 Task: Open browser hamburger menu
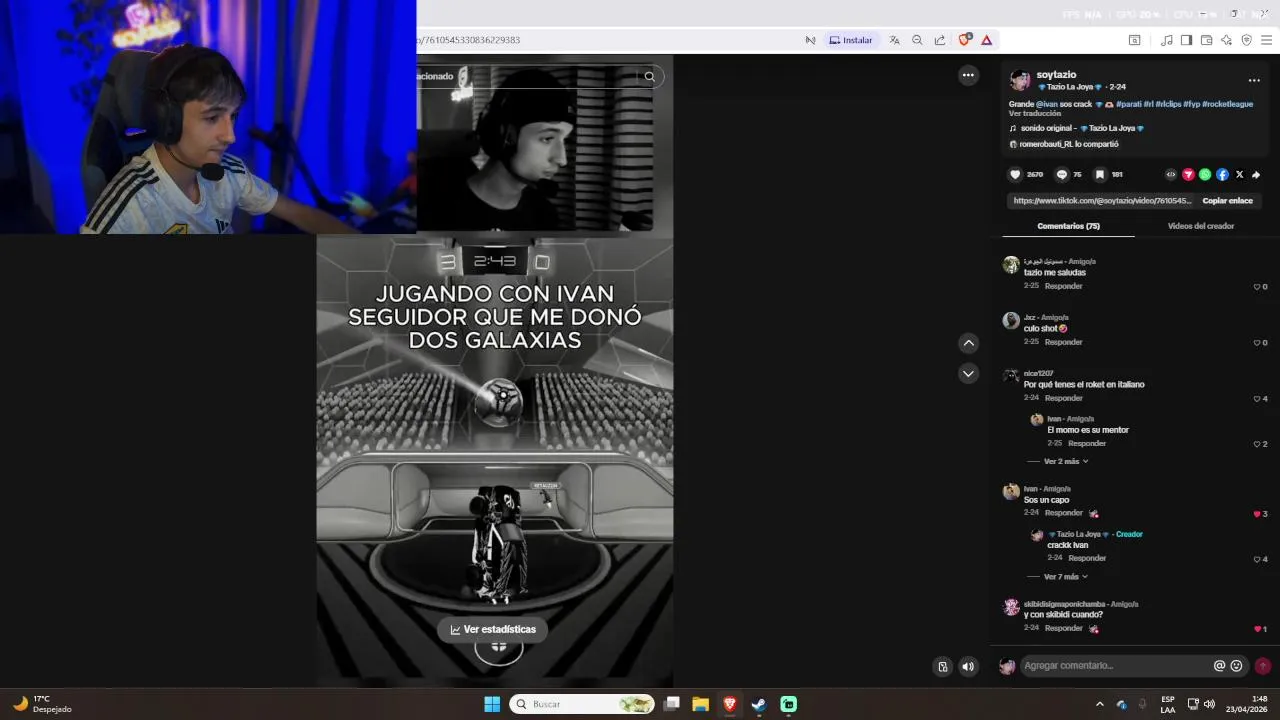[x=1266, y=40]
